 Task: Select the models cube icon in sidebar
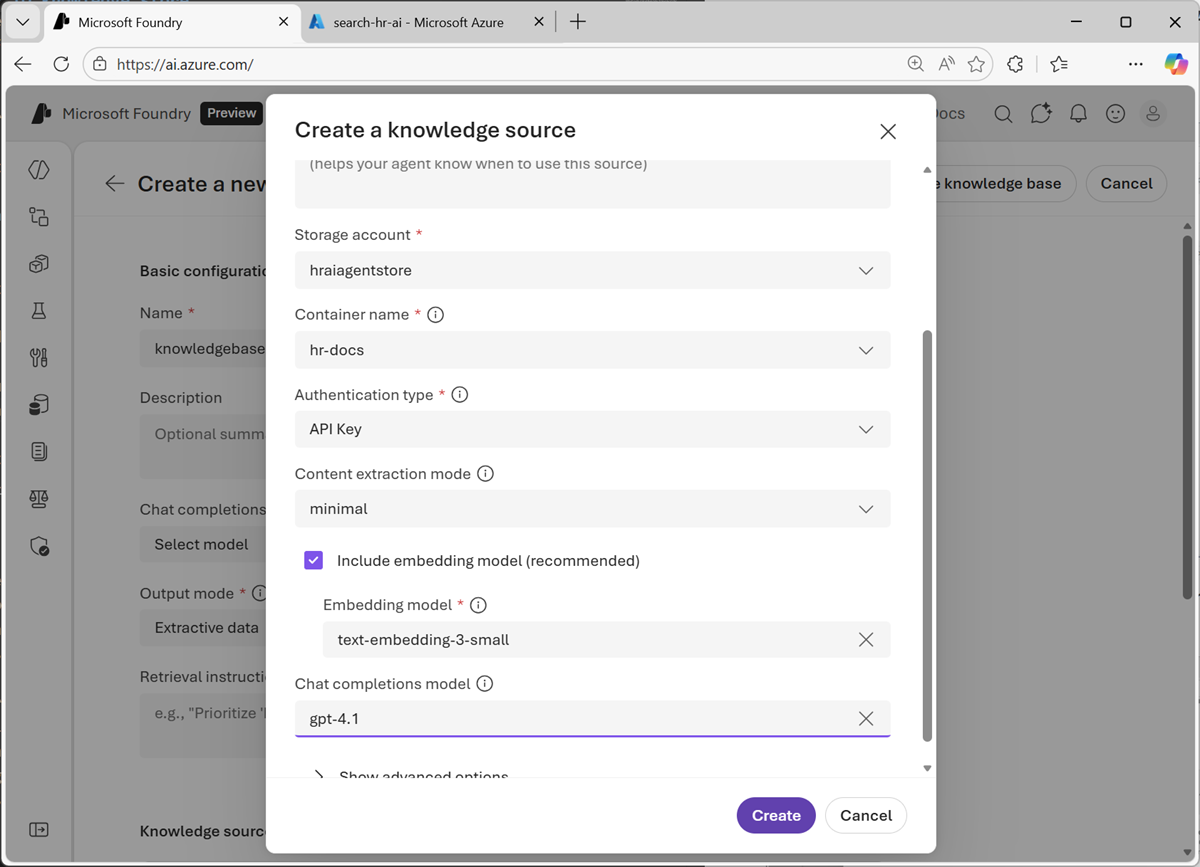38,263
